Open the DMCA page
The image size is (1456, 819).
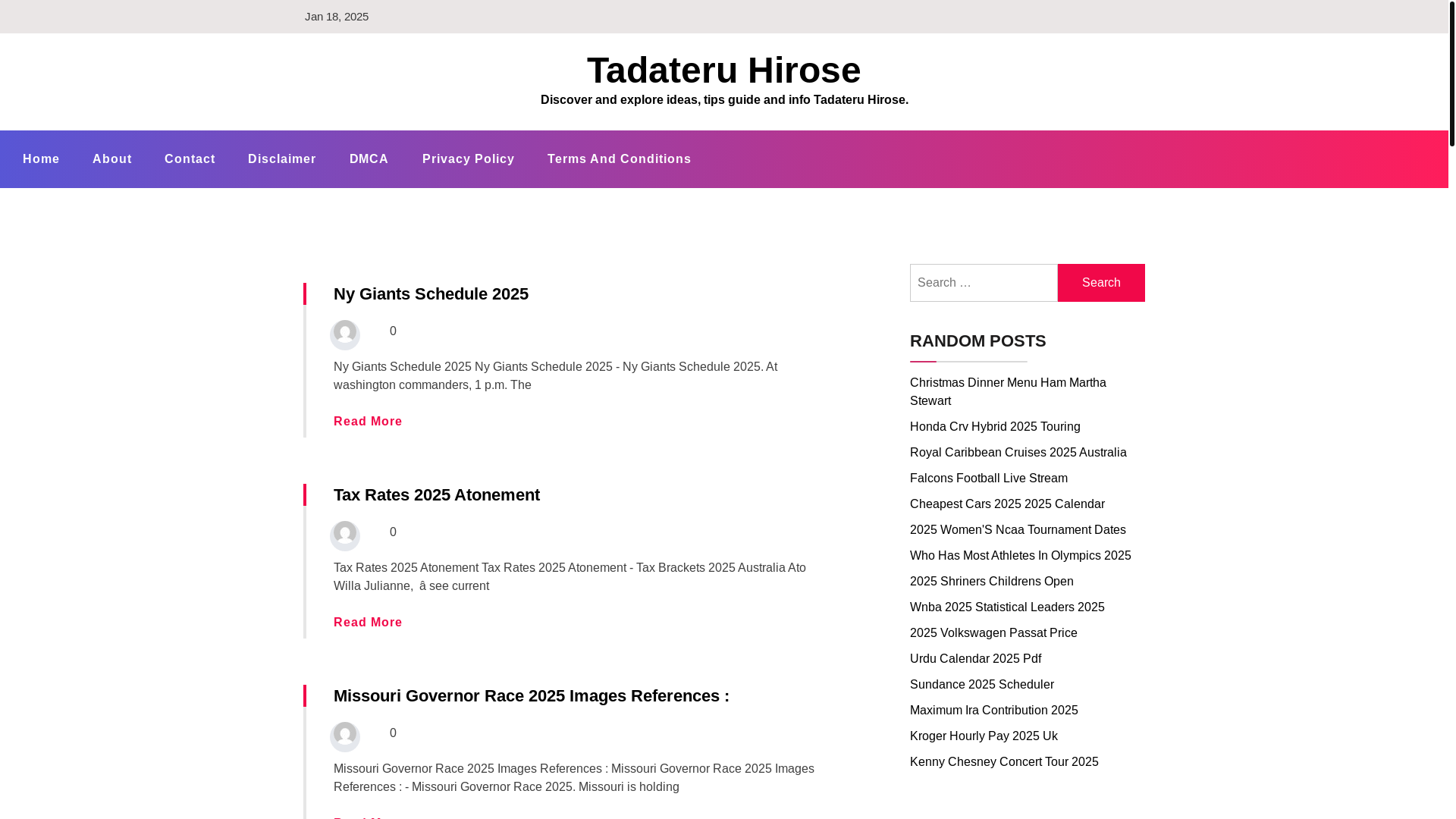tap(369, 159)
